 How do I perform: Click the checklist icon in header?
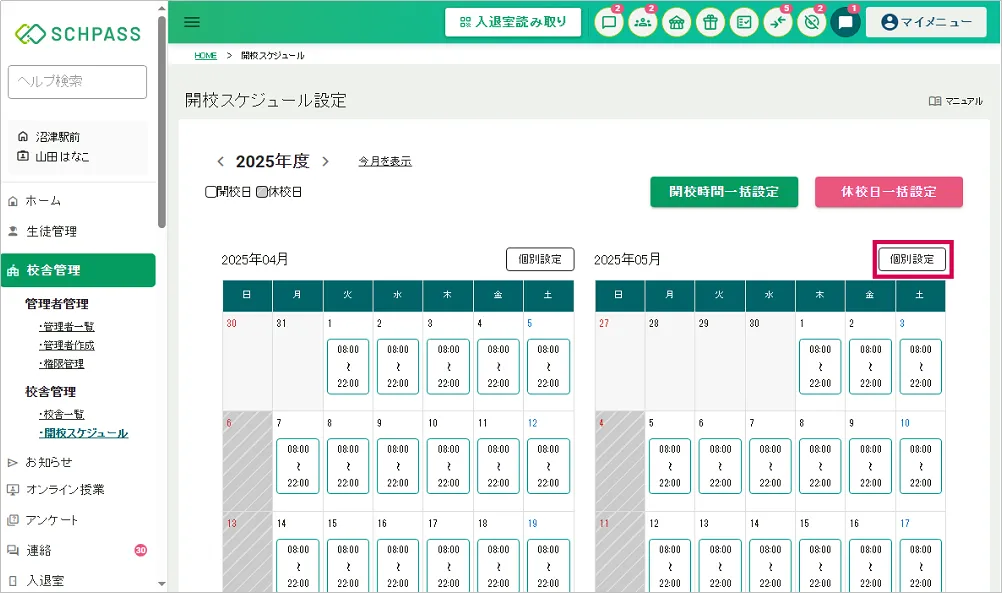(x=744, y=22)
